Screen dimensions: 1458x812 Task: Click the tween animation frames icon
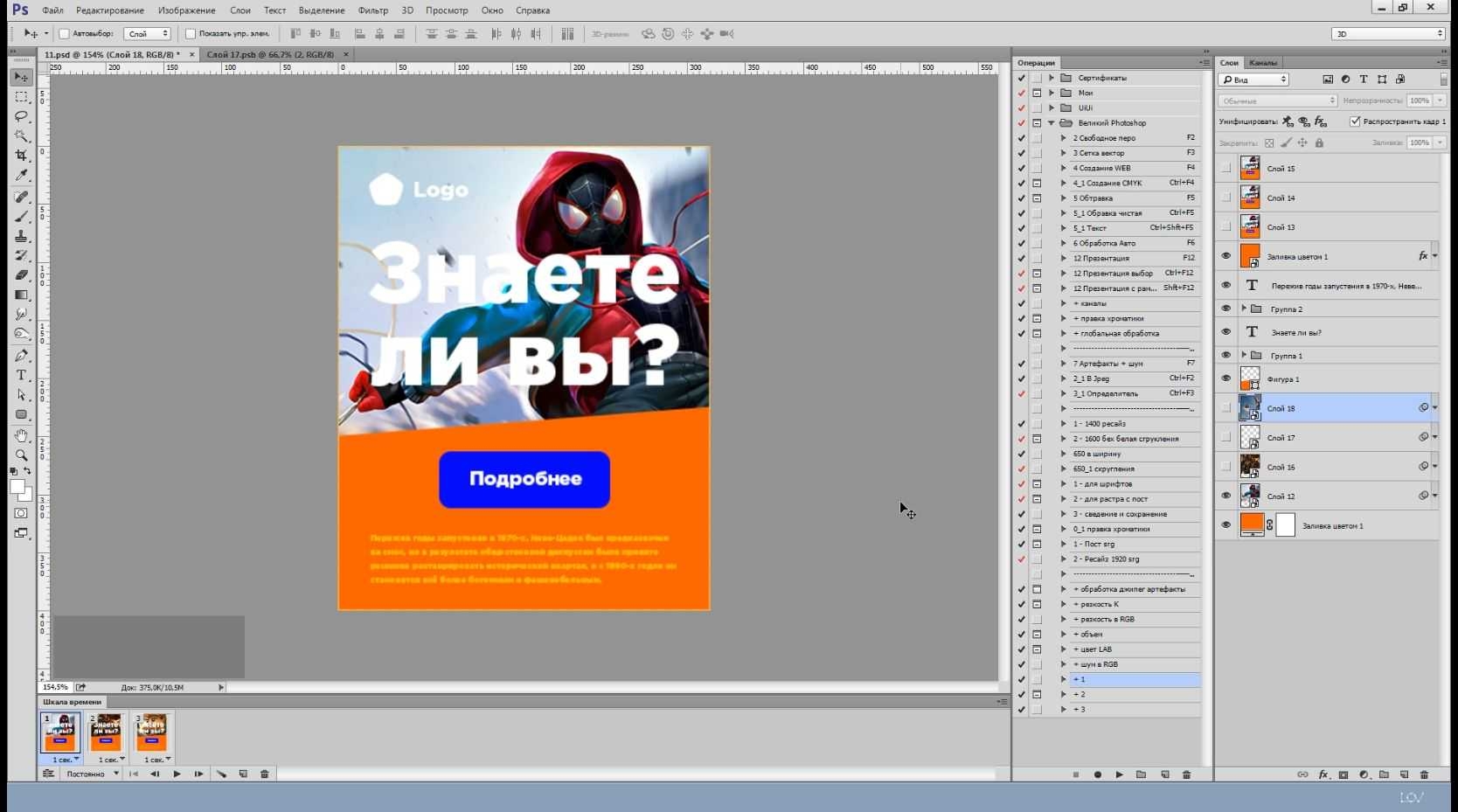click(x=221, y=774)
